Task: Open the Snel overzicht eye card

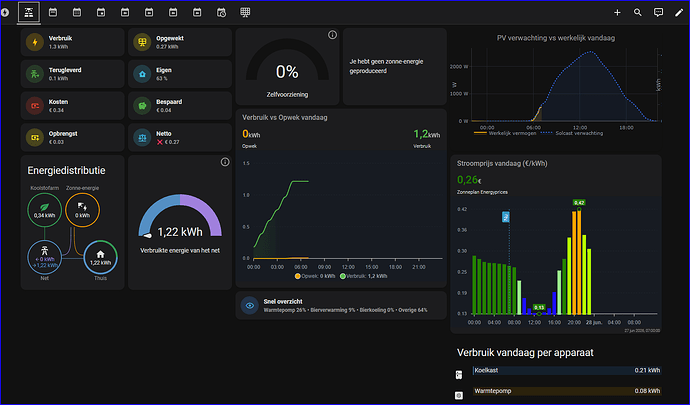Action: (x=341, y=305)
